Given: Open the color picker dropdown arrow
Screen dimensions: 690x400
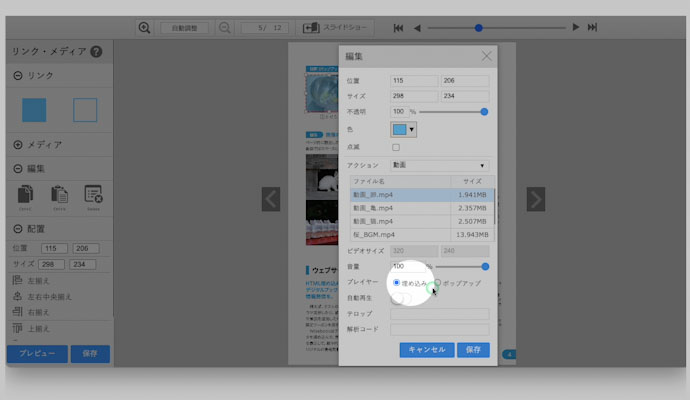Looking at the screenshot, I should (x=411, y=130).
